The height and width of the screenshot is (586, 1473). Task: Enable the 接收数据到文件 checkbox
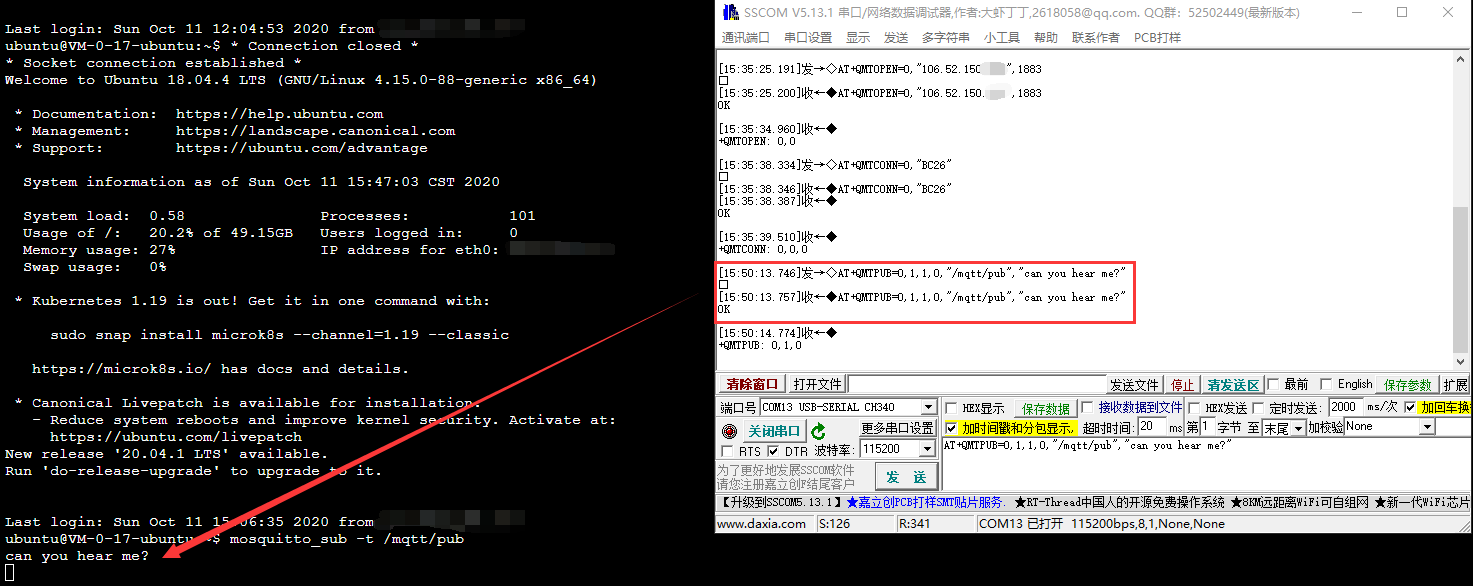pos(1089,408)
